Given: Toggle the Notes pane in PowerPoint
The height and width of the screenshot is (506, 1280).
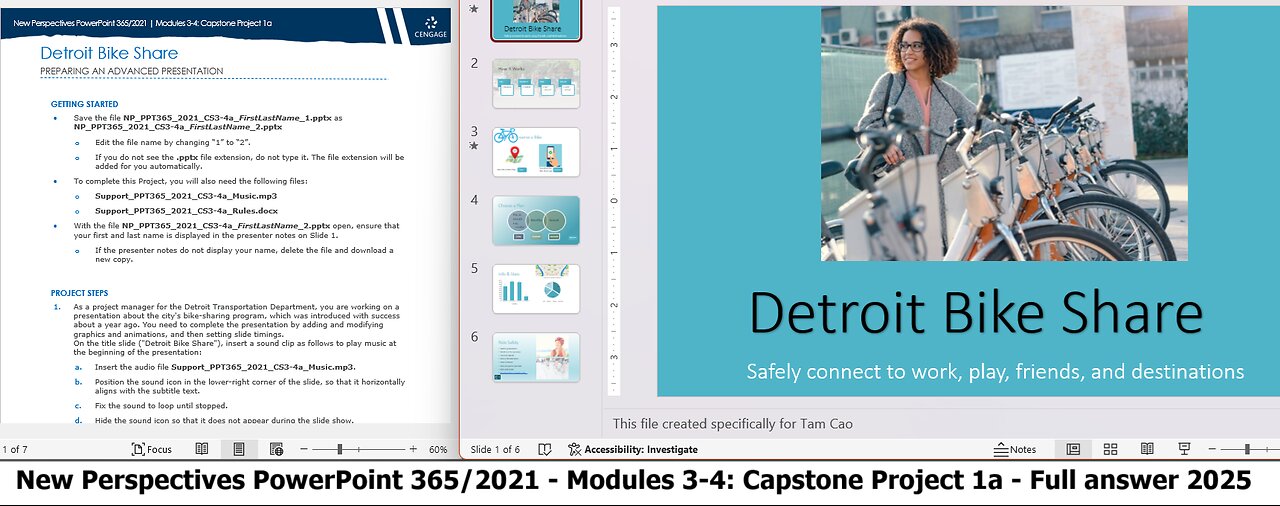Looking at the screenshot, I should pos(1015,450).
